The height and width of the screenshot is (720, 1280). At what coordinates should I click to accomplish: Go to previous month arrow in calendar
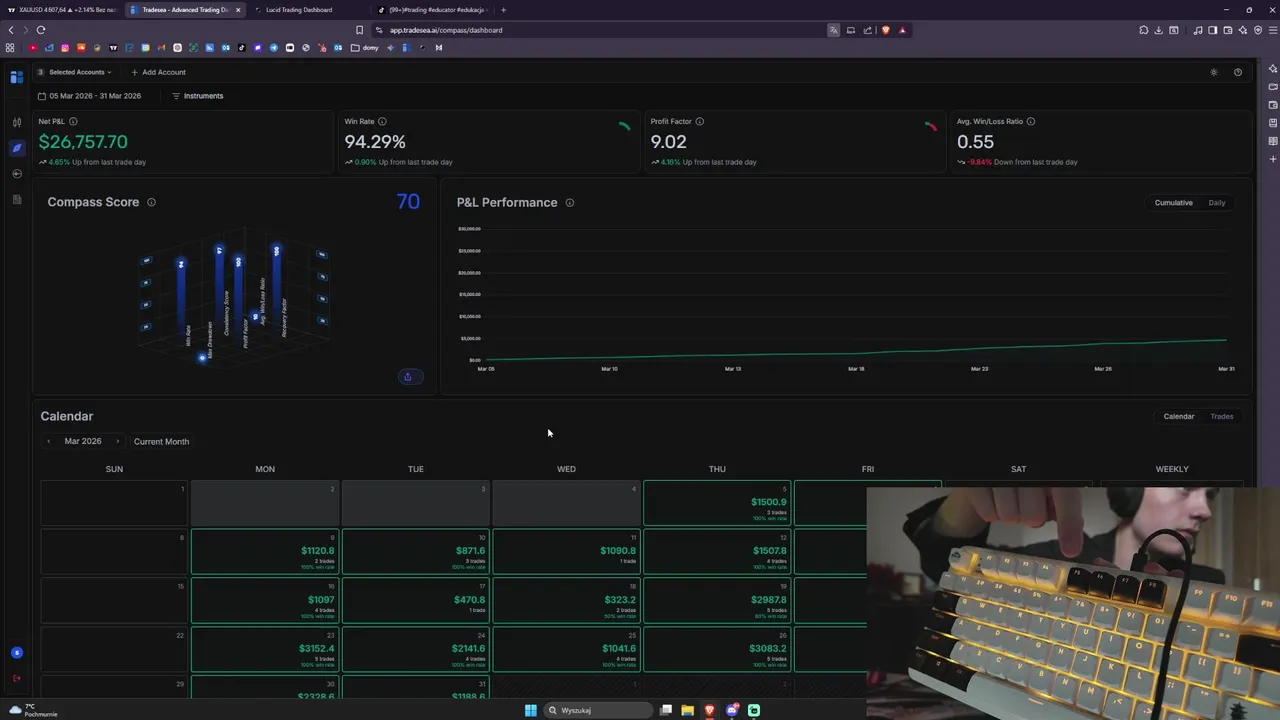48,441
